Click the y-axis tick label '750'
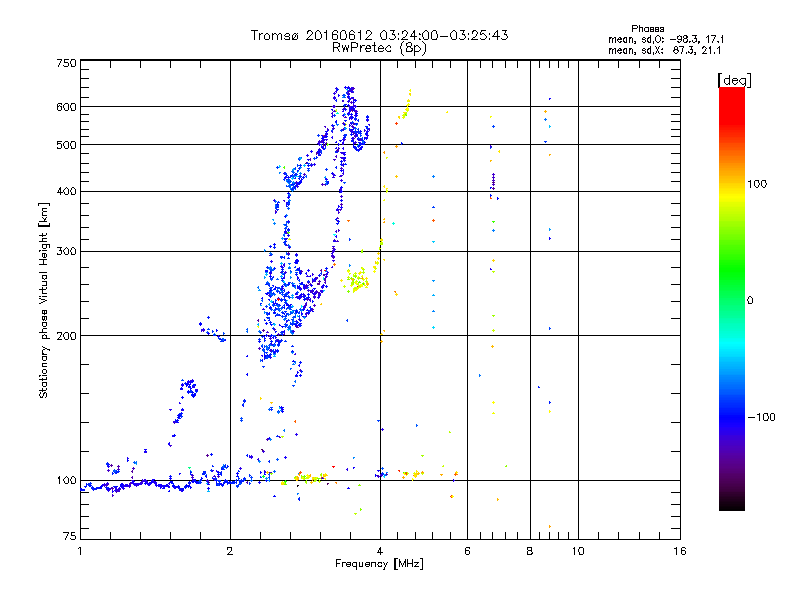This screenshot has height=600, width=800. [x=66, y=63]
